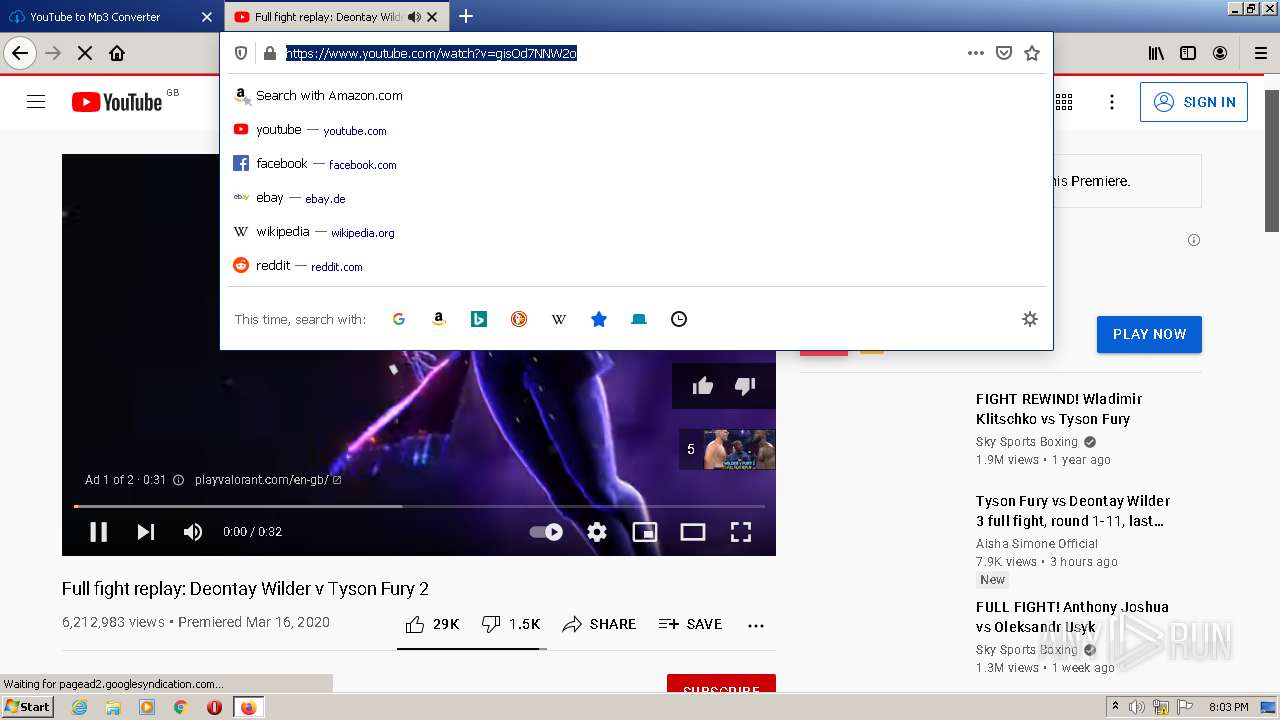Open the tracking protection shield icon
Viewport: 1280px width, 720px height.
coord(241,53)
